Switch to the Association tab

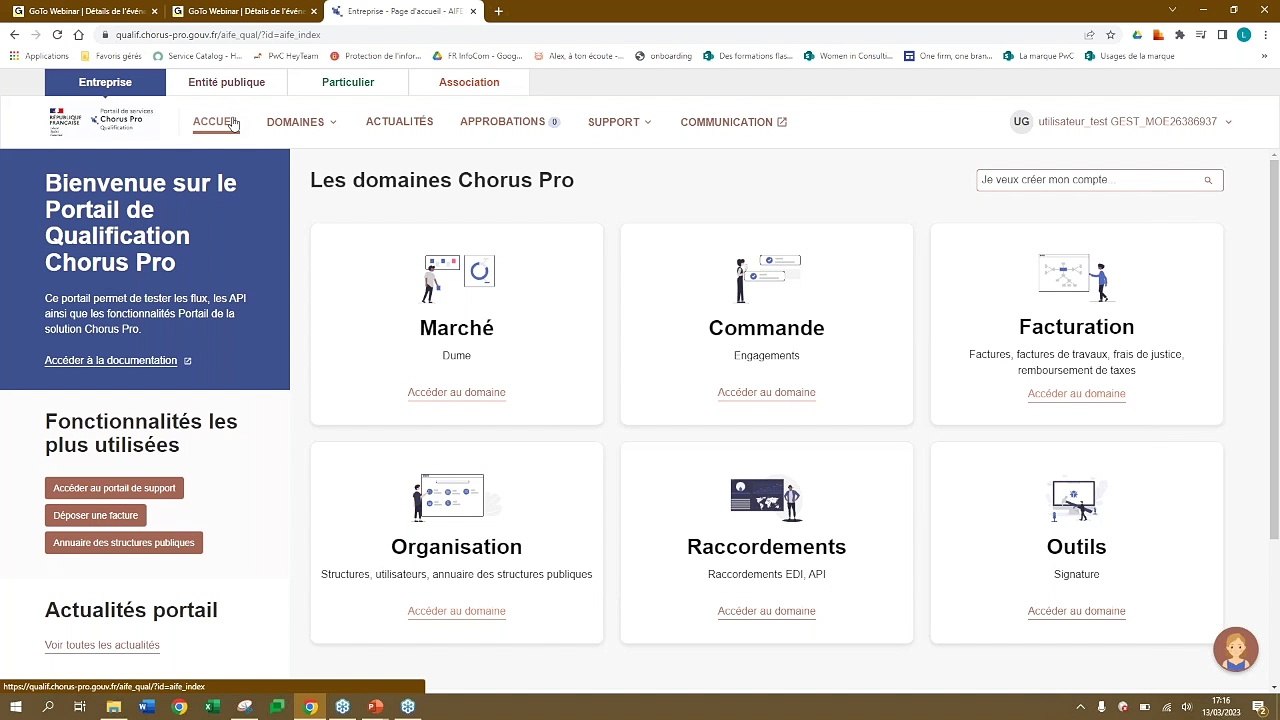pos(469,82)
